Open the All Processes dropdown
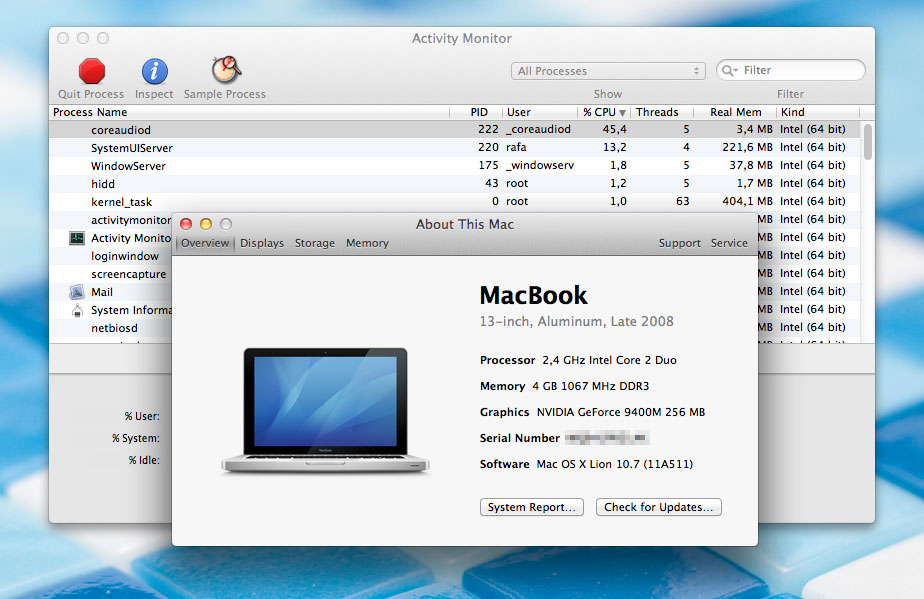Viewport: 924px width, 599px height. [x=608, y=71]
